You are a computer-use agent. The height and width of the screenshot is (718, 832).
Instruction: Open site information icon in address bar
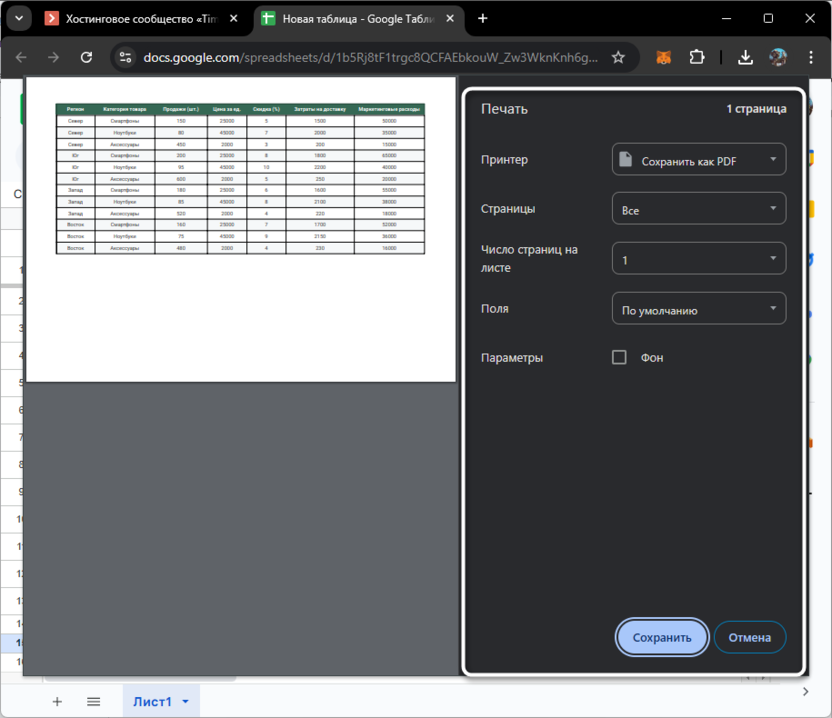125,57
